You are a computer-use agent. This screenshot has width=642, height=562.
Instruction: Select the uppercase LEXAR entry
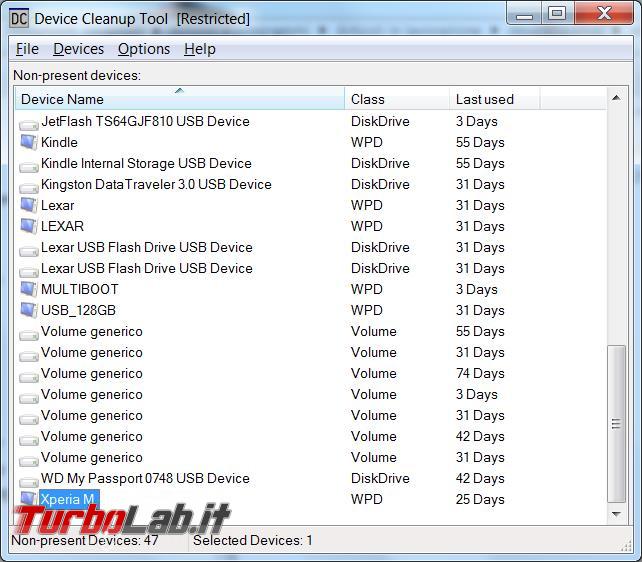pyautogui.click(x=62, y=226)
